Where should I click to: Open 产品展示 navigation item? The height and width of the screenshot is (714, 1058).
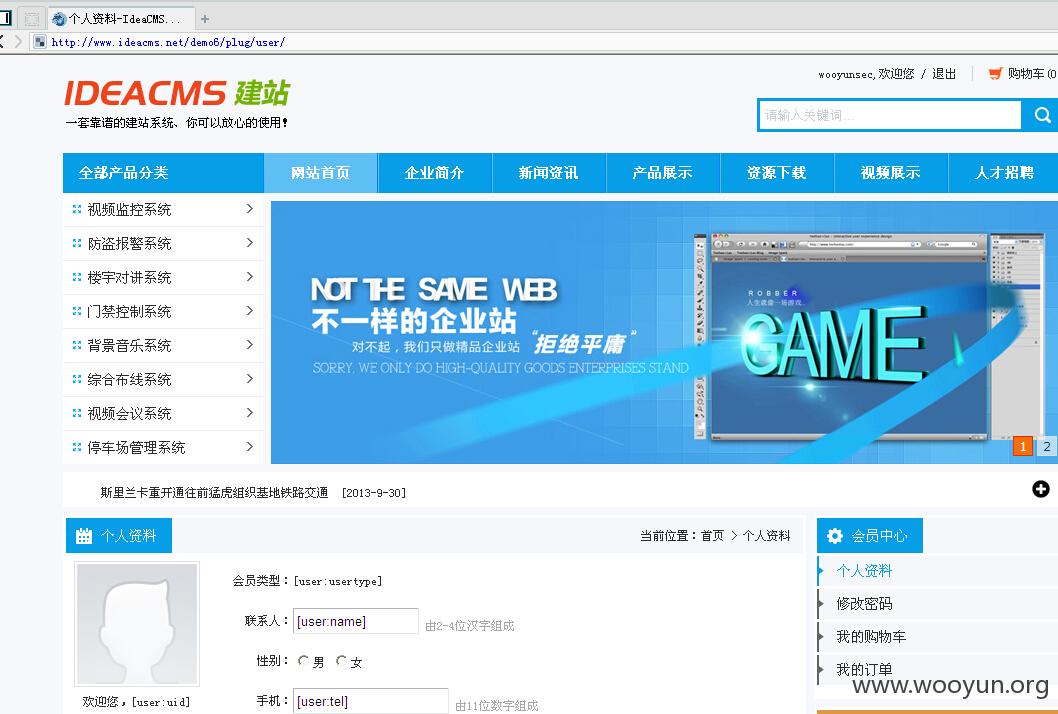(x=663, y=173)
